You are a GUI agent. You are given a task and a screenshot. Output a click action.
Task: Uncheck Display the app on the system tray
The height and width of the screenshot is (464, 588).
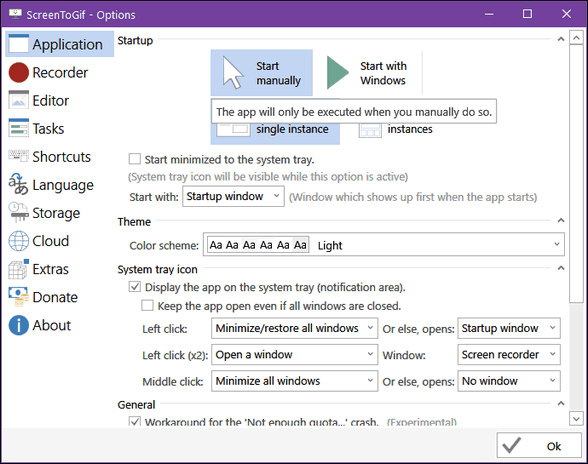[135, 287]
